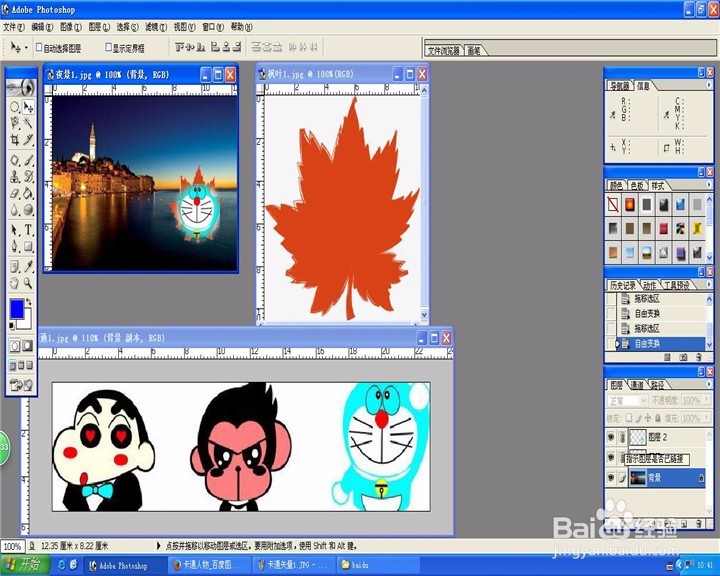Switch to the 路径 tab
Screen dimensions: 720x576
[x=657, y=384]
